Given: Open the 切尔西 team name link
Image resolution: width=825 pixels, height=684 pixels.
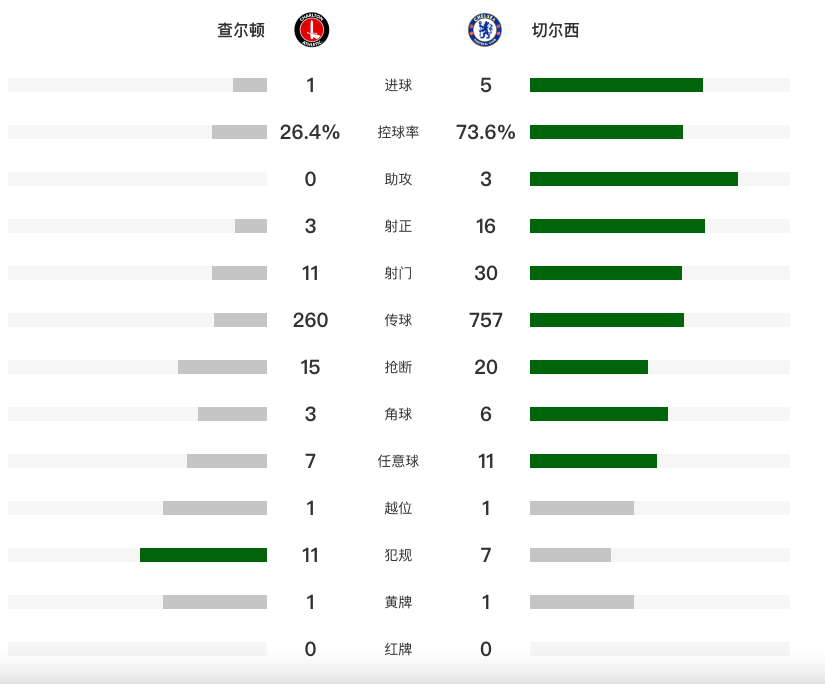Looking at the screenshot, I should coord(556,30).
